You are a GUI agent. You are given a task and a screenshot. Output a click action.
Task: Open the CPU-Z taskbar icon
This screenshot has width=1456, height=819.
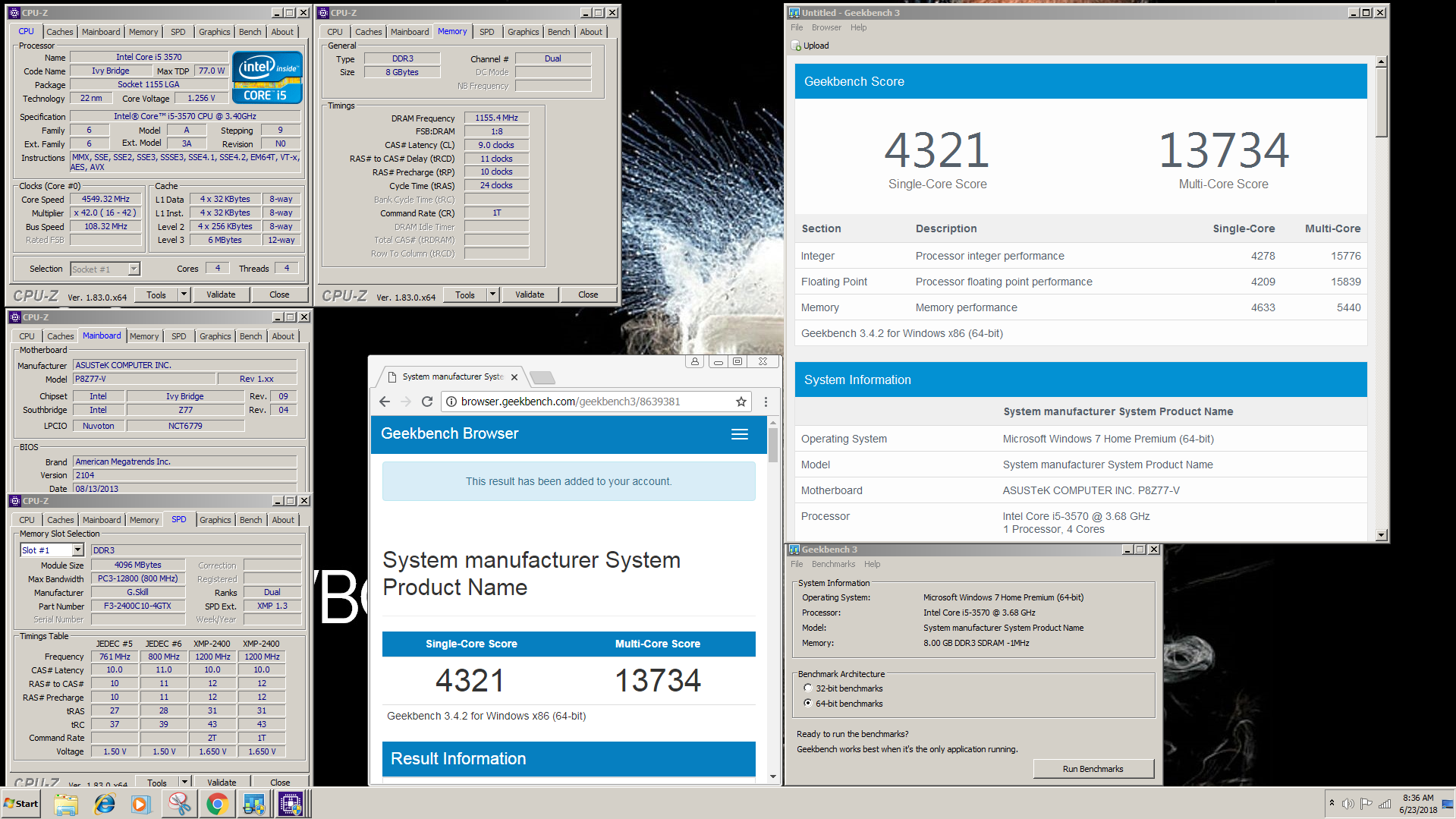tap(291, 804)
